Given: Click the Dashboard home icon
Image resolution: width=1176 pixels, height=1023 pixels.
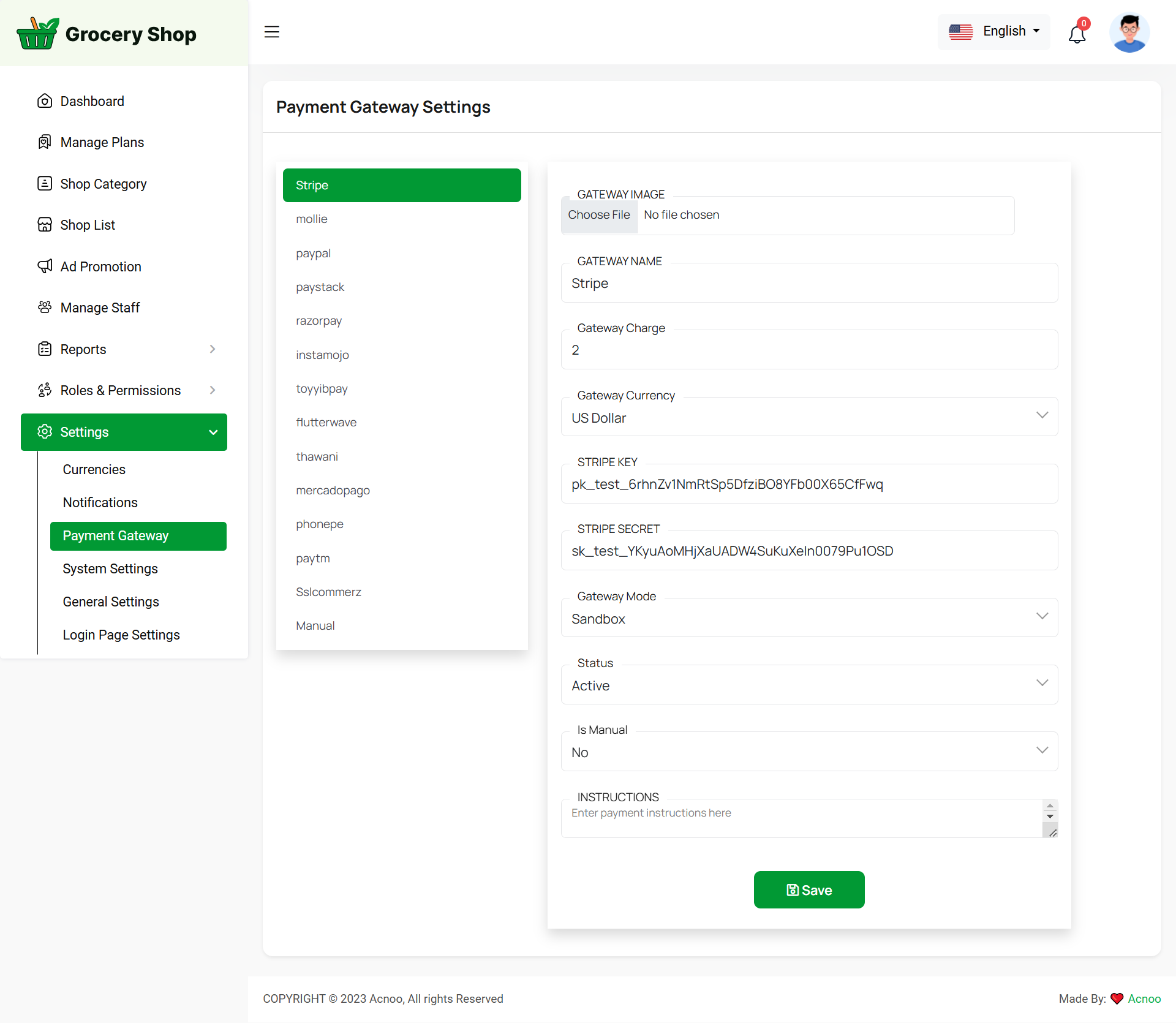Looking at the screenshot, I should [45, 101].
